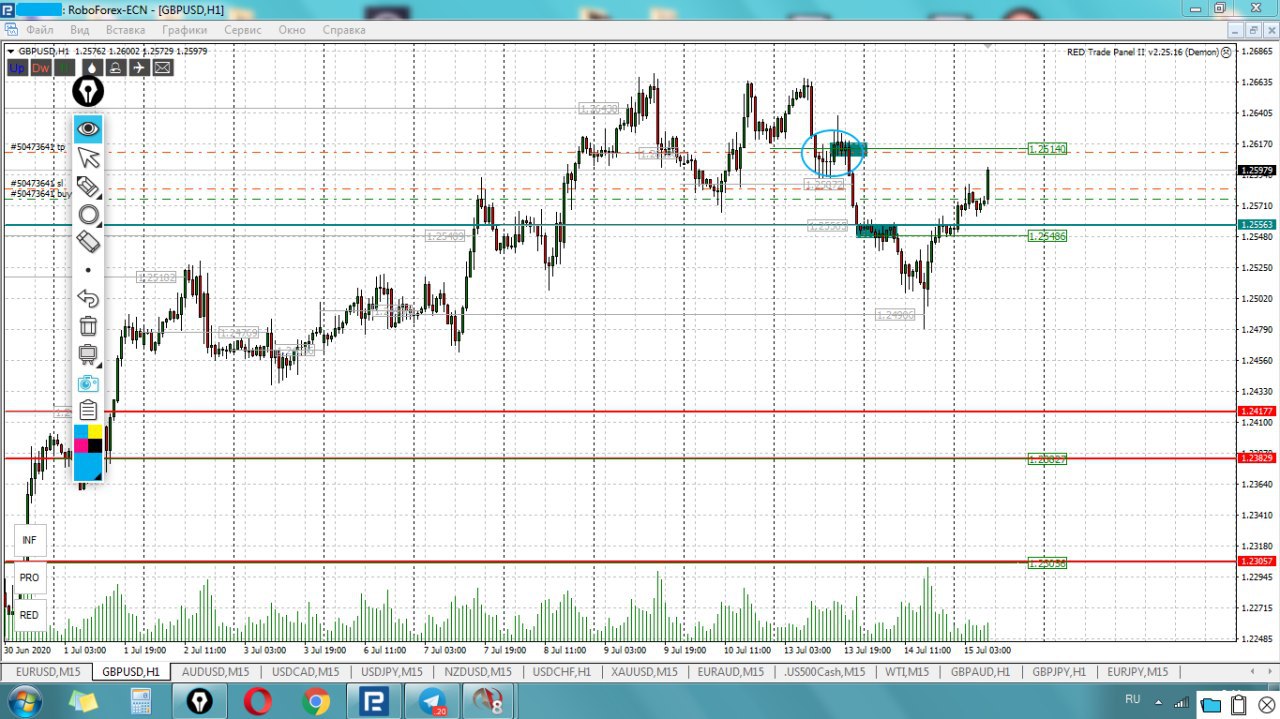Click the PRO panel button
Viewport: 1280px width, 719px height.
29,578
